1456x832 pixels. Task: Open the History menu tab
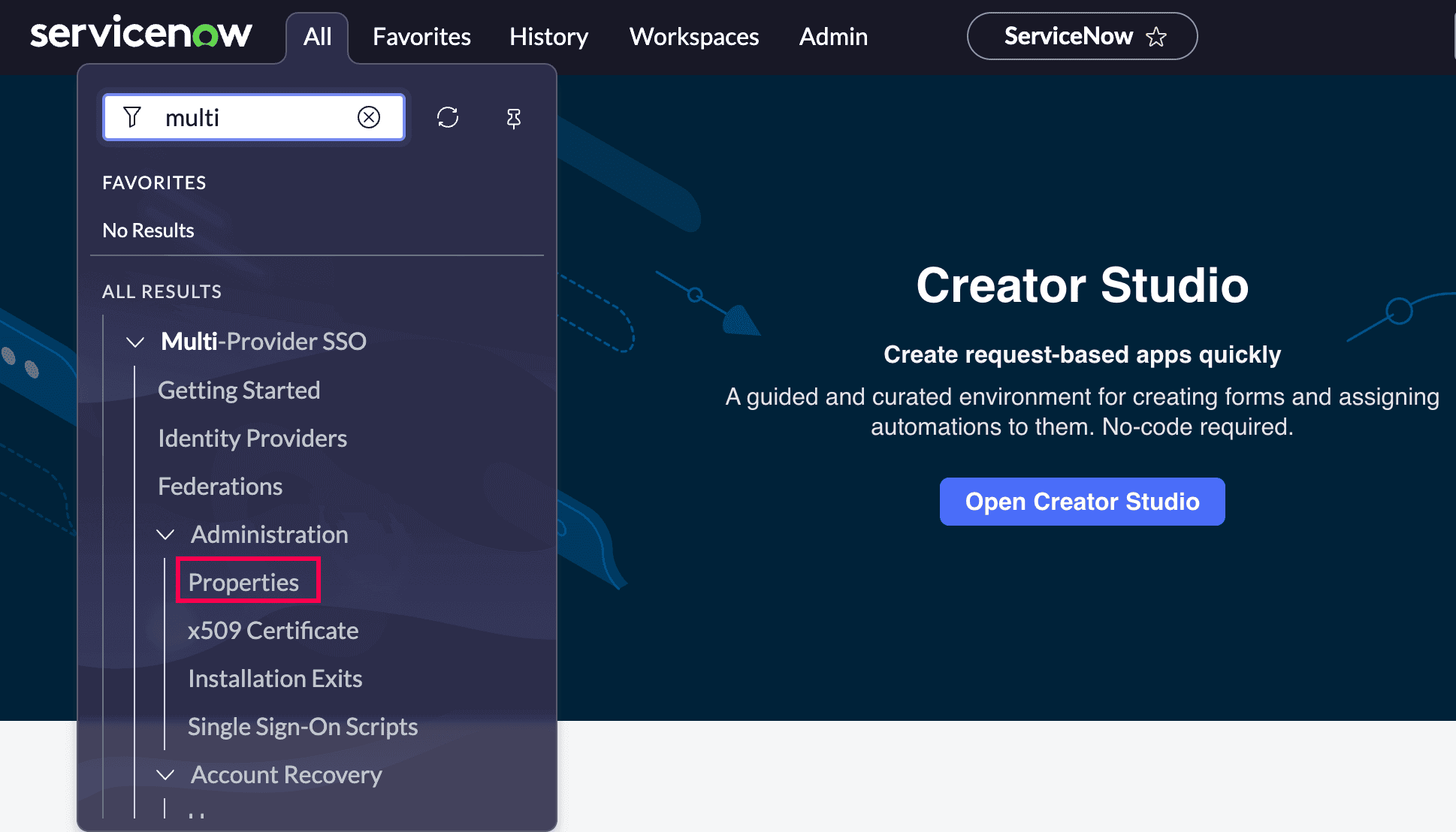coord(548,37)
